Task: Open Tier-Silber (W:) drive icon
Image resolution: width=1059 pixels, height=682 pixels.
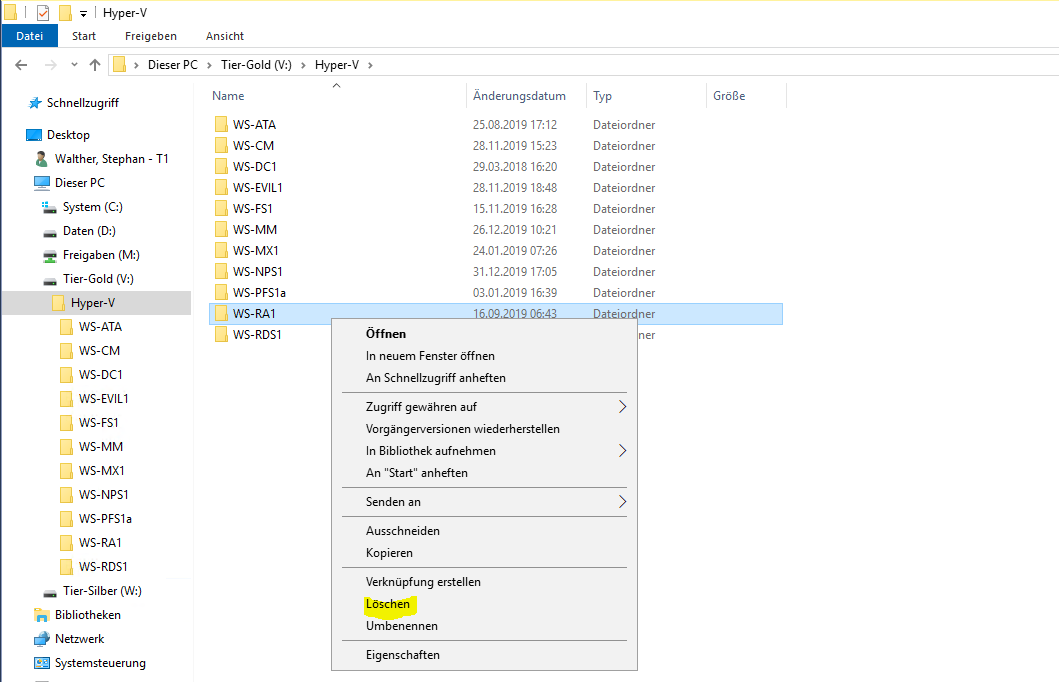Action: point(49,592)
